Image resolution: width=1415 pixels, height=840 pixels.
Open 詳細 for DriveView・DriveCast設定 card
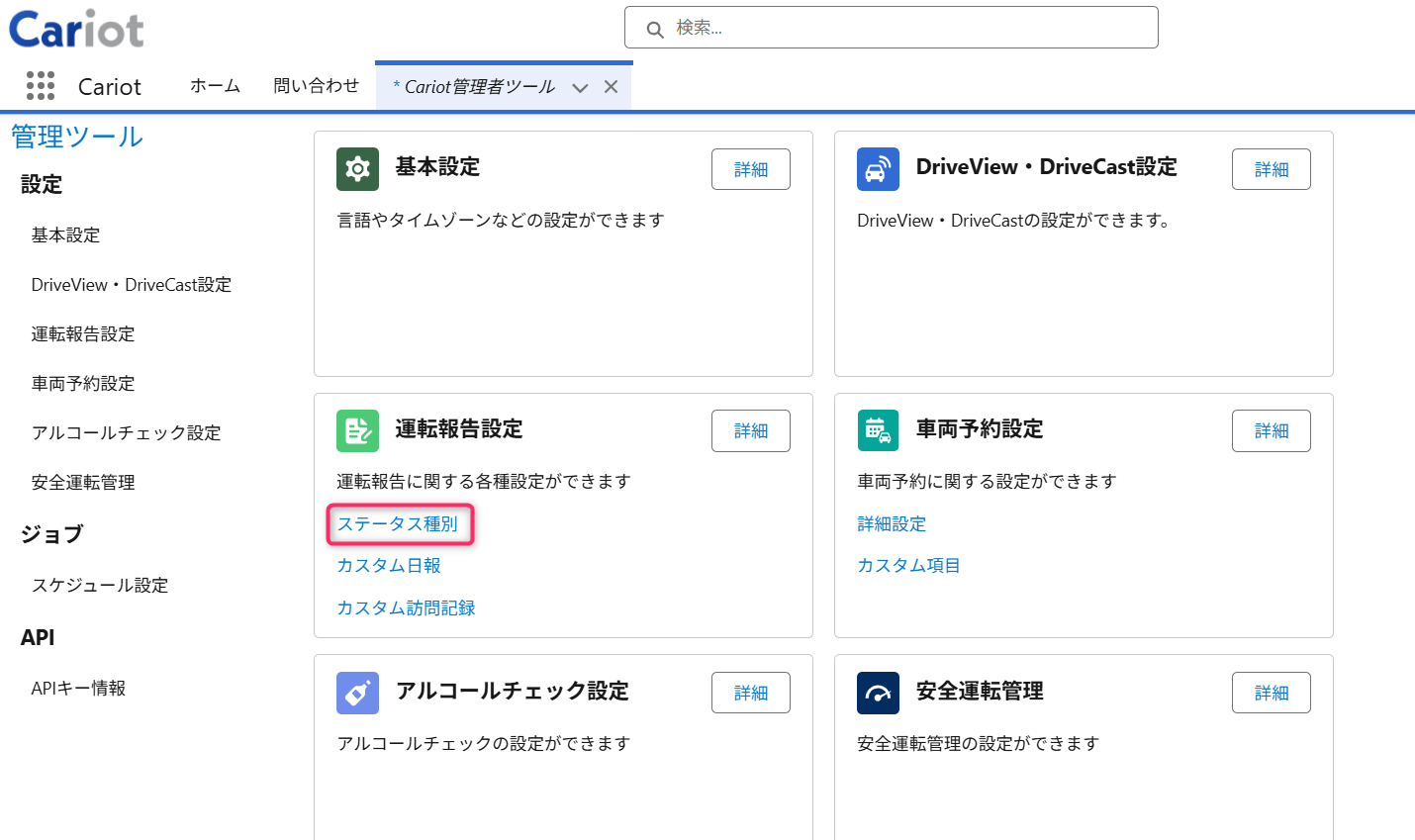(x=1272, y=169)
